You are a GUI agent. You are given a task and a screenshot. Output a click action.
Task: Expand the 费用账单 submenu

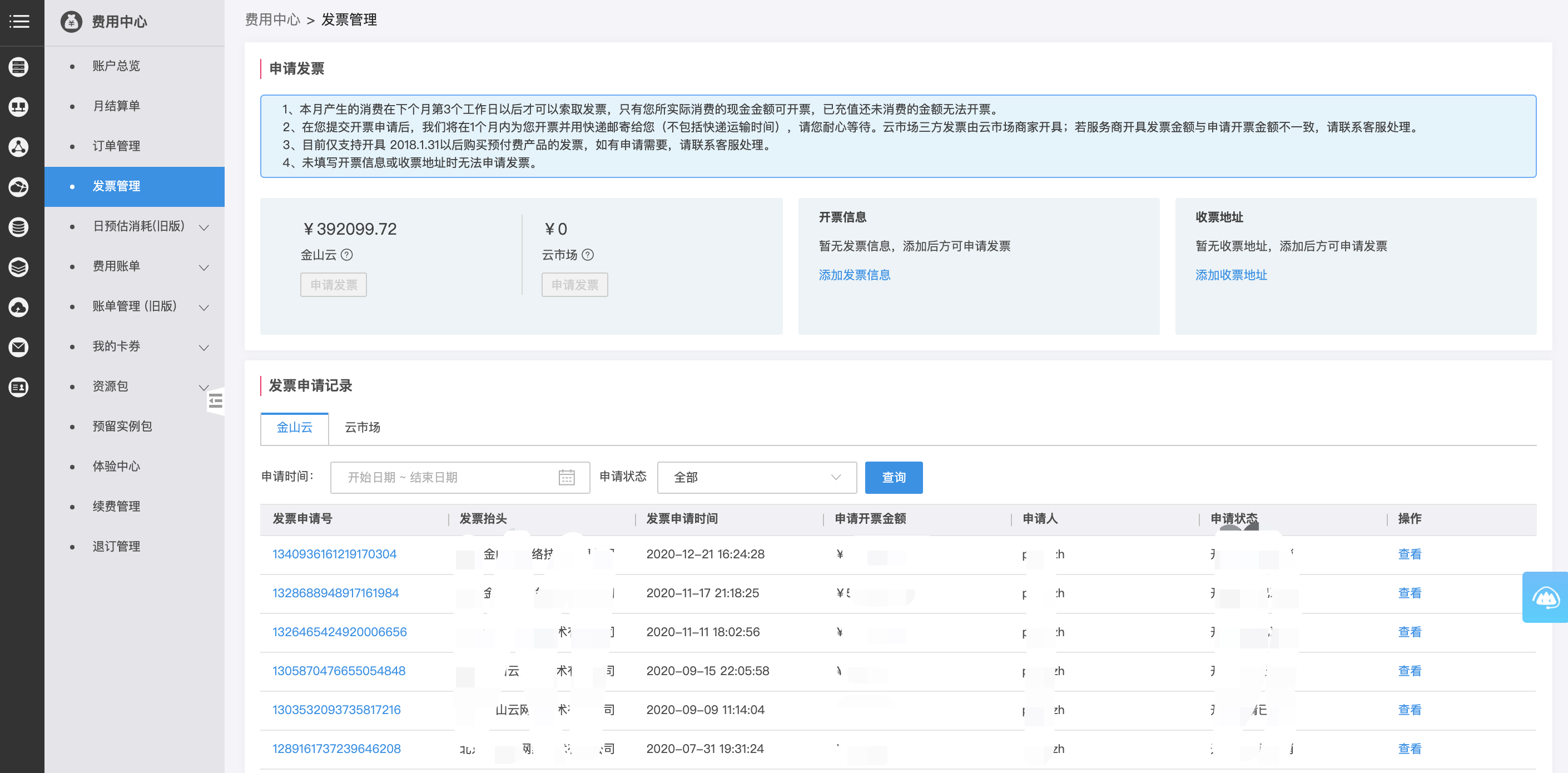pos(205,268)
